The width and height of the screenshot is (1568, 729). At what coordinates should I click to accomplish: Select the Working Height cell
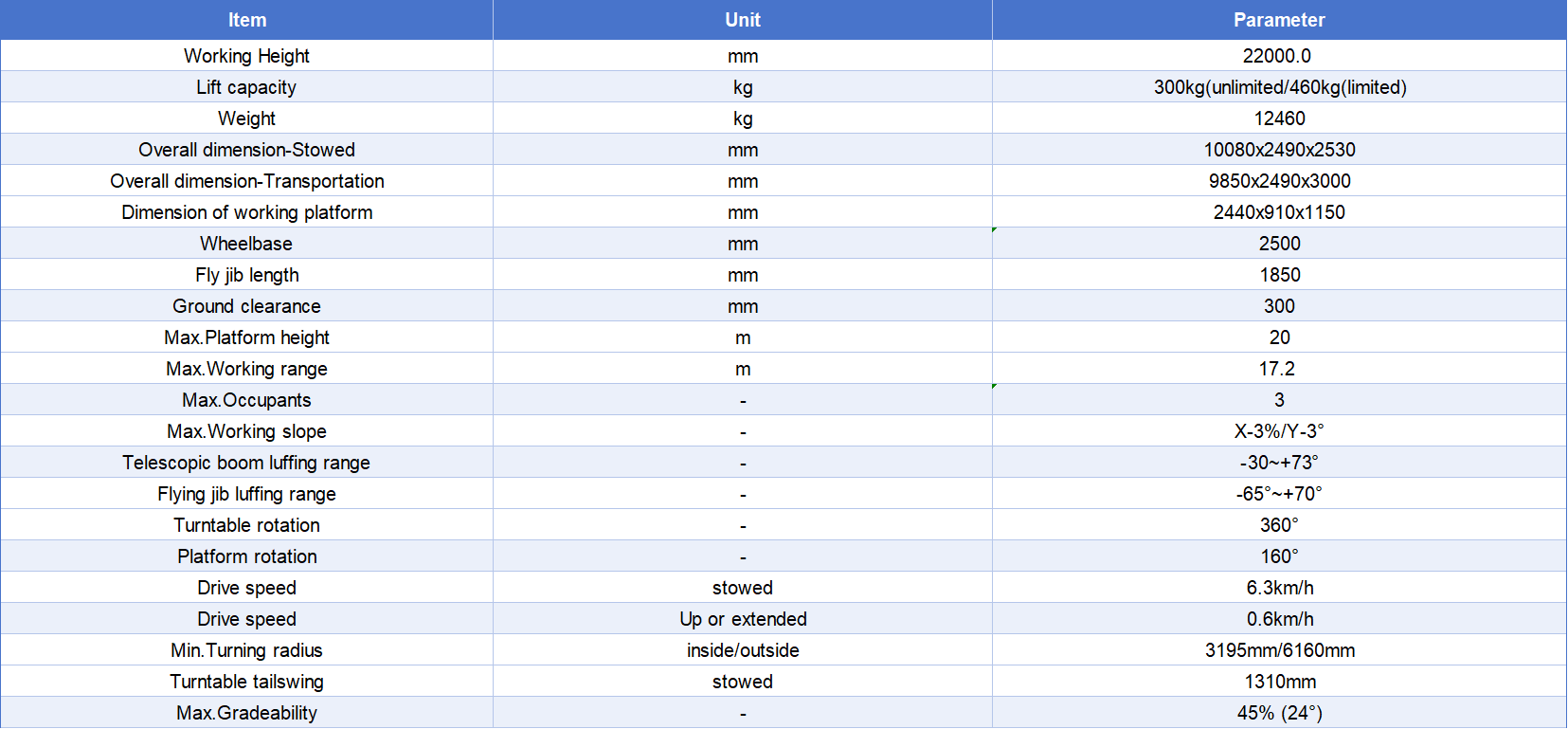(x=246, y=56)
